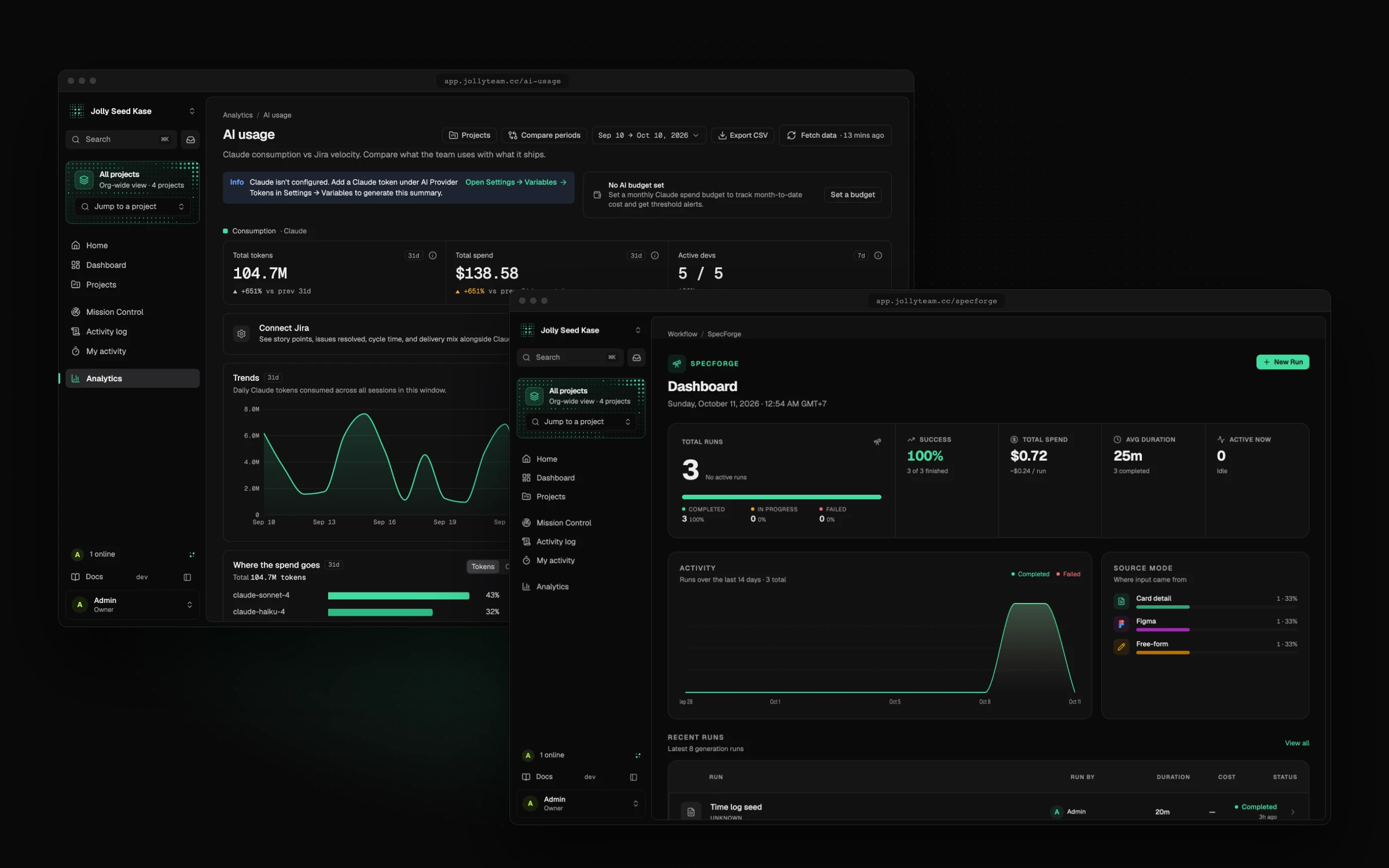
Task: Click View all recent runs link
Action: click(1297, 743)
